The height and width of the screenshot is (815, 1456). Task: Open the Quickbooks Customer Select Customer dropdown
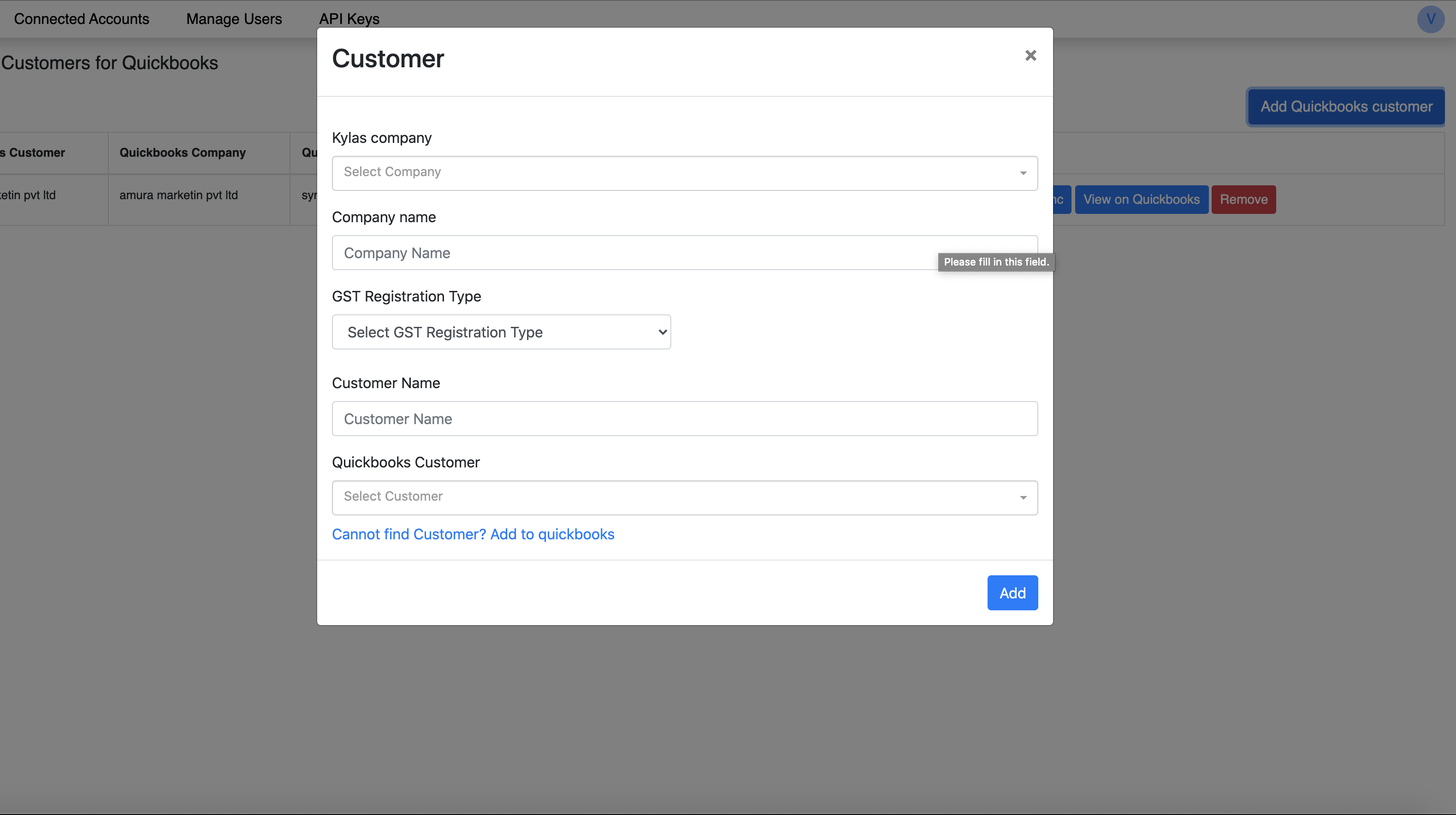[685, 497]
